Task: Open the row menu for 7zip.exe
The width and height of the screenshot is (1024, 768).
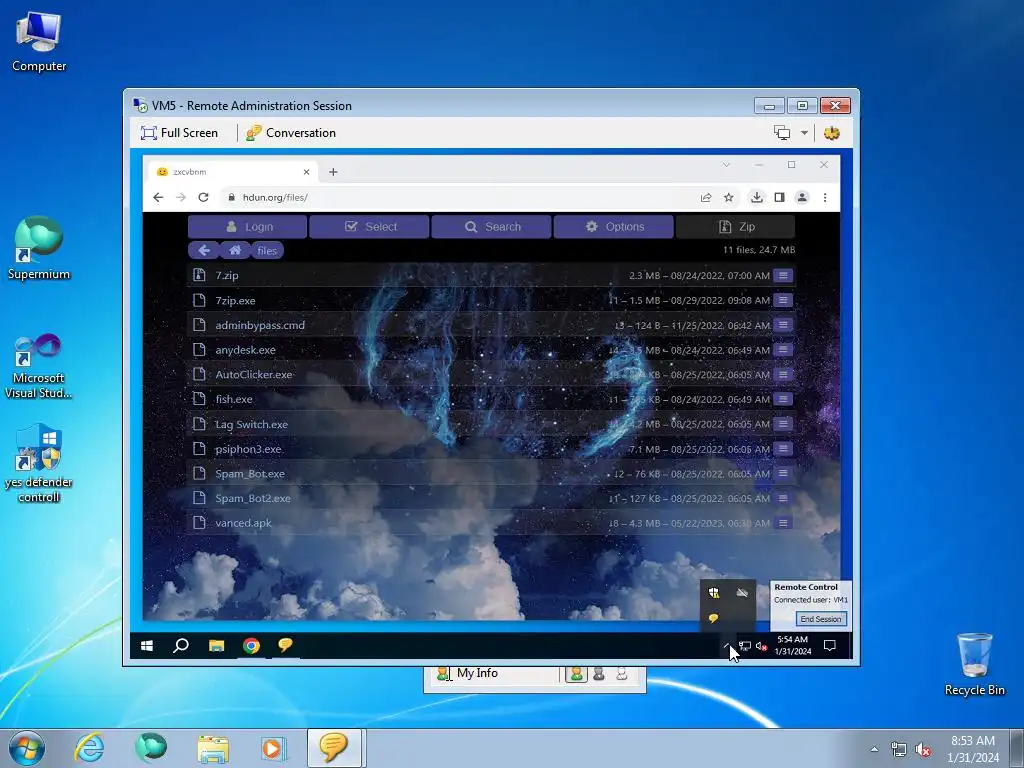Action: click(783, 300)
